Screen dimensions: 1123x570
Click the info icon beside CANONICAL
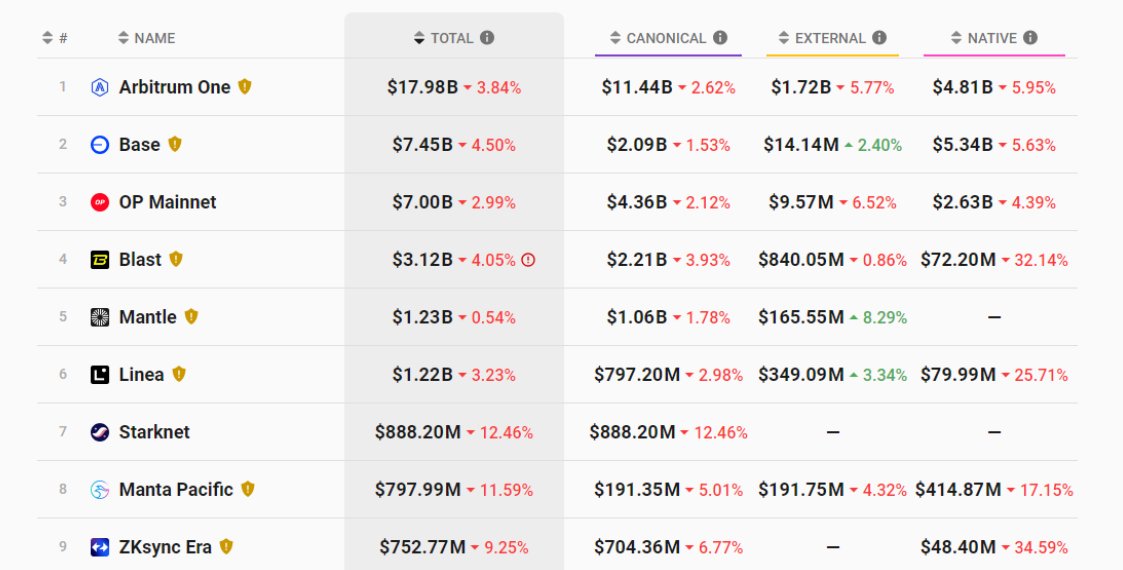(720, 37)
